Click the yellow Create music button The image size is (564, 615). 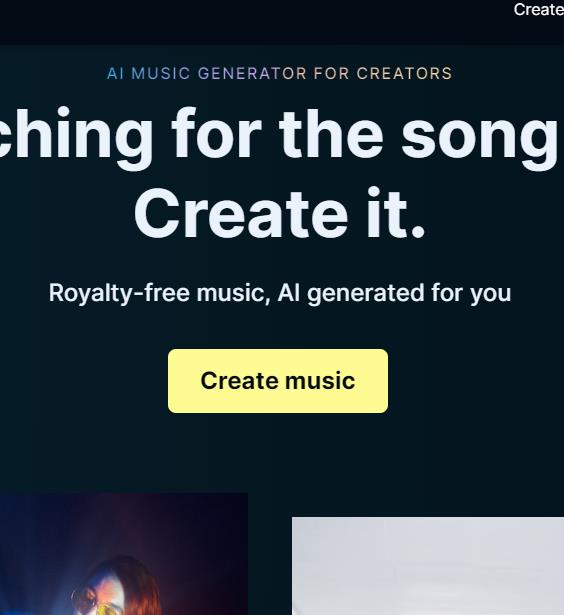[x=278, y=381]
